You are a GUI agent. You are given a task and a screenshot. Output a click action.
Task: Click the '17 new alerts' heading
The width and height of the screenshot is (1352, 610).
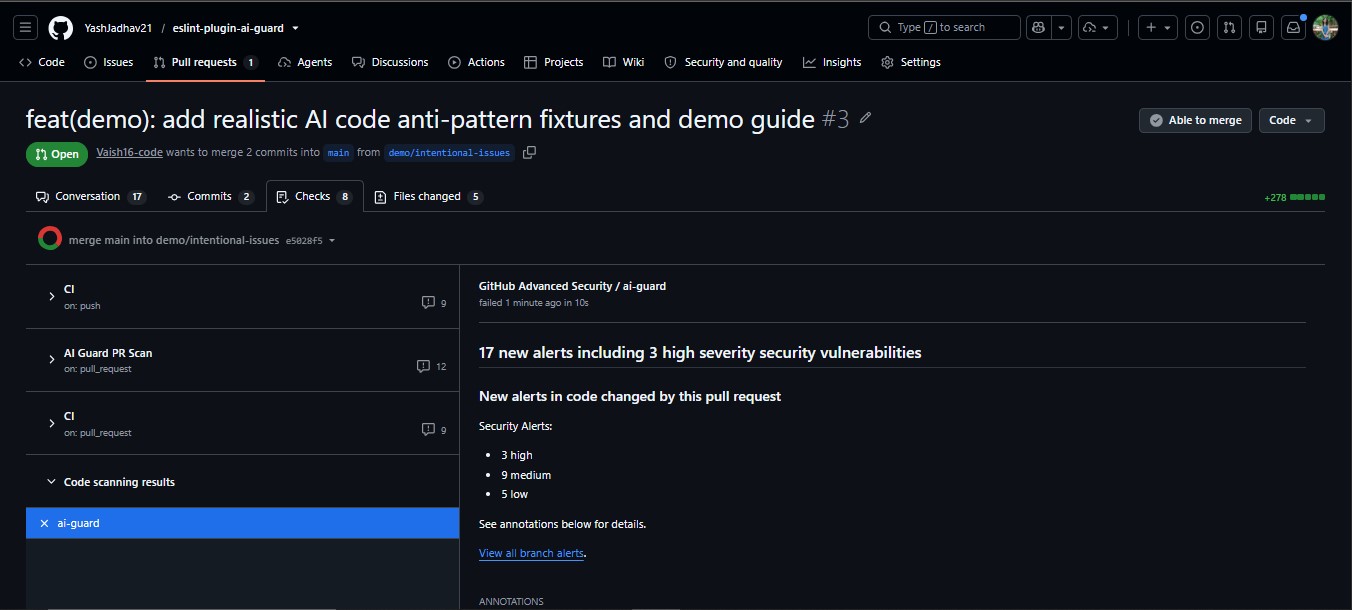tap(700, 352)
